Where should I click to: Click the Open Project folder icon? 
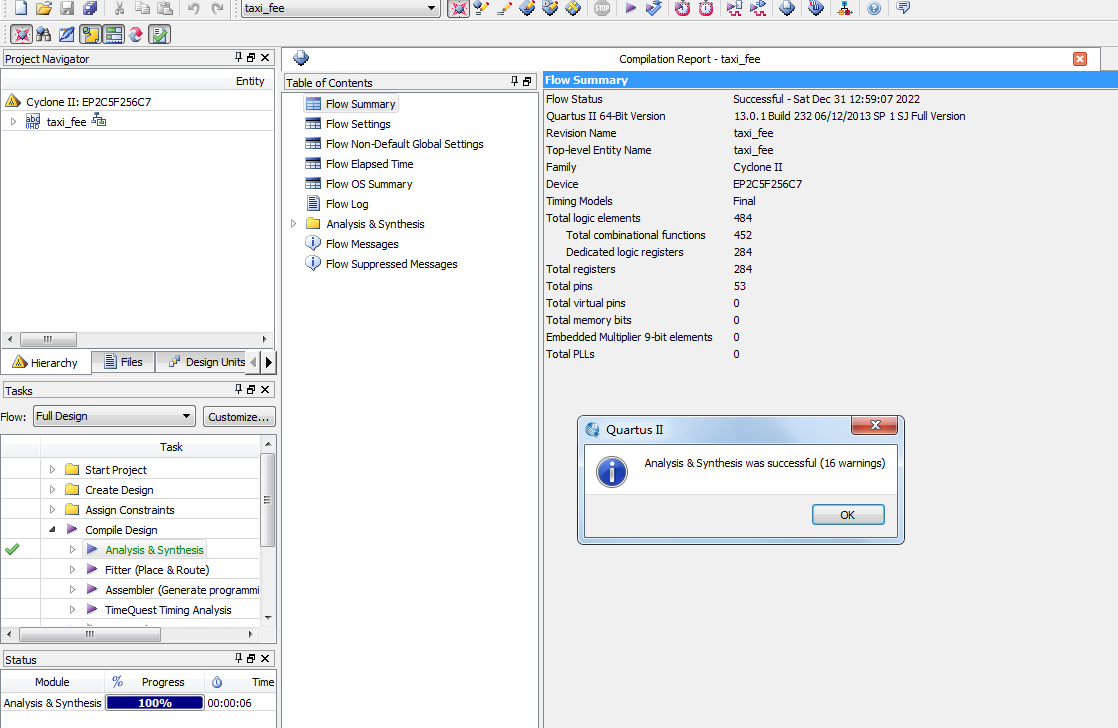pyautogui.click(x=43, y=8)
